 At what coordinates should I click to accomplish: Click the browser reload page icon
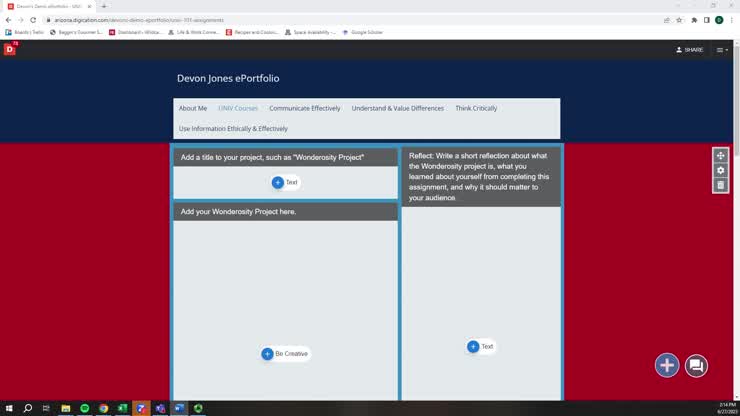[x=33, y=20]
